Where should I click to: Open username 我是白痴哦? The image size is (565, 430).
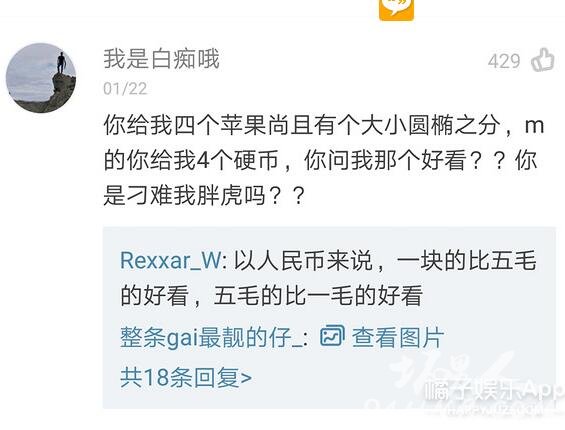coord(161,59)
